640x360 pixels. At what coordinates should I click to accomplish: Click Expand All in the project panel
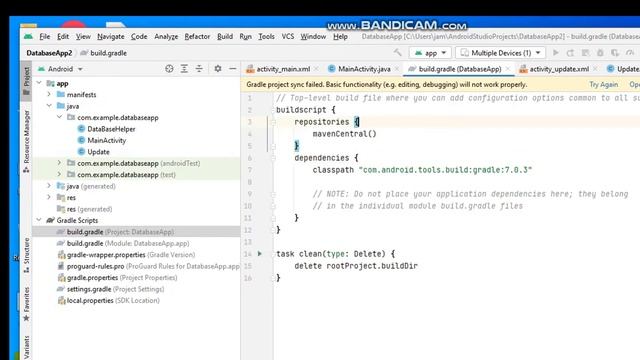pos(184,69)
